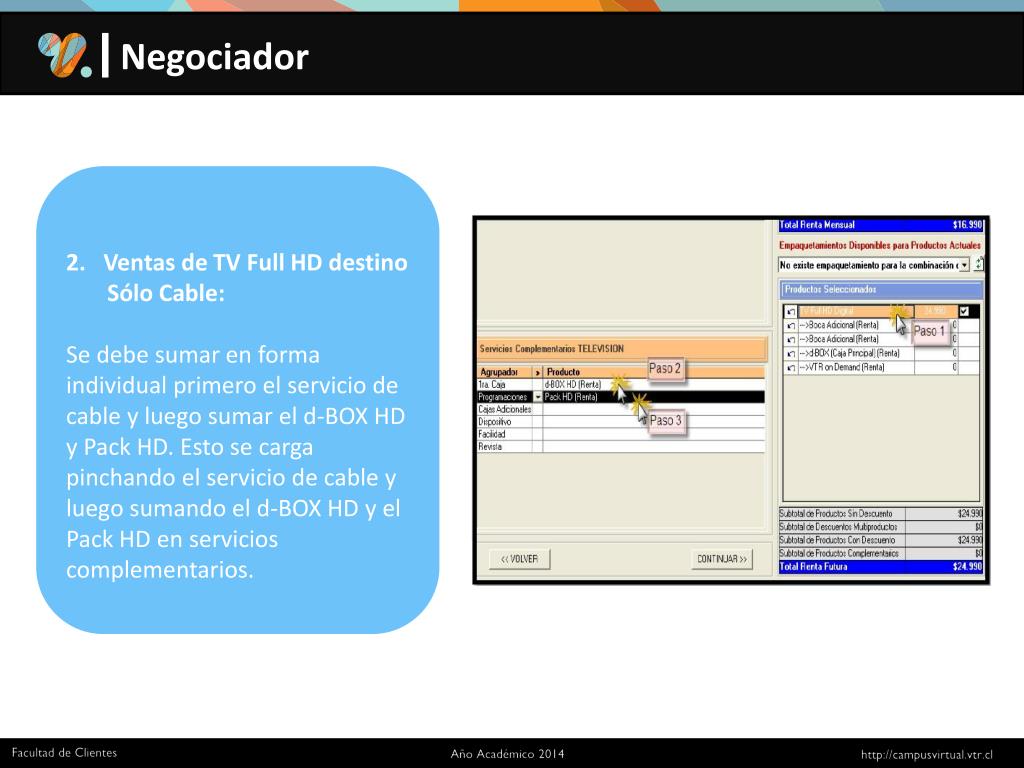The width and height of the screenshot is (1024, 768).
Task: Click the Producto column header
Action: [x=653, y=372]
